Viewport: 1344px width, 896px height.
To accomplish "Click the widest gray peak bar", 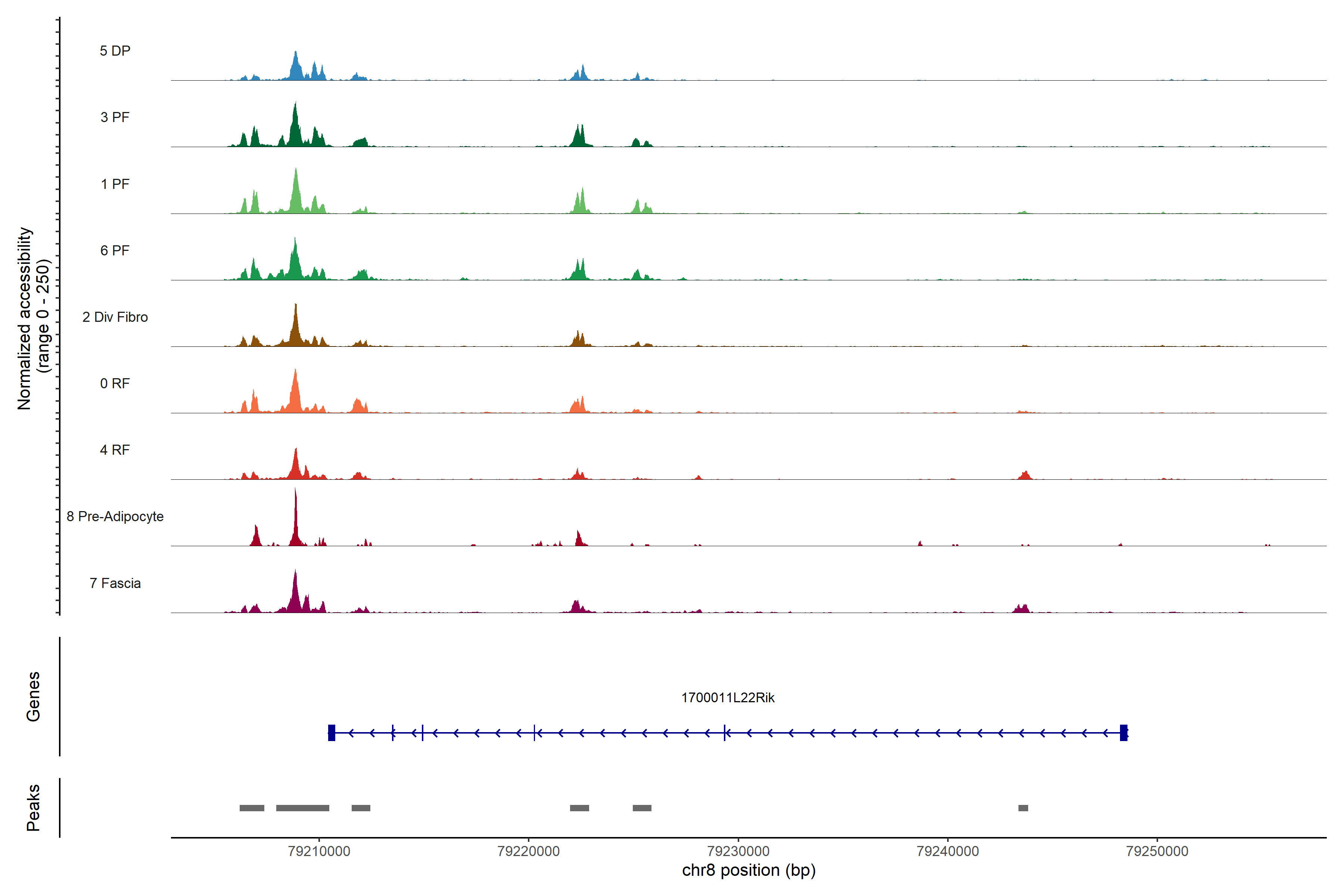I will pyautogui.click(x=302, y=808).
